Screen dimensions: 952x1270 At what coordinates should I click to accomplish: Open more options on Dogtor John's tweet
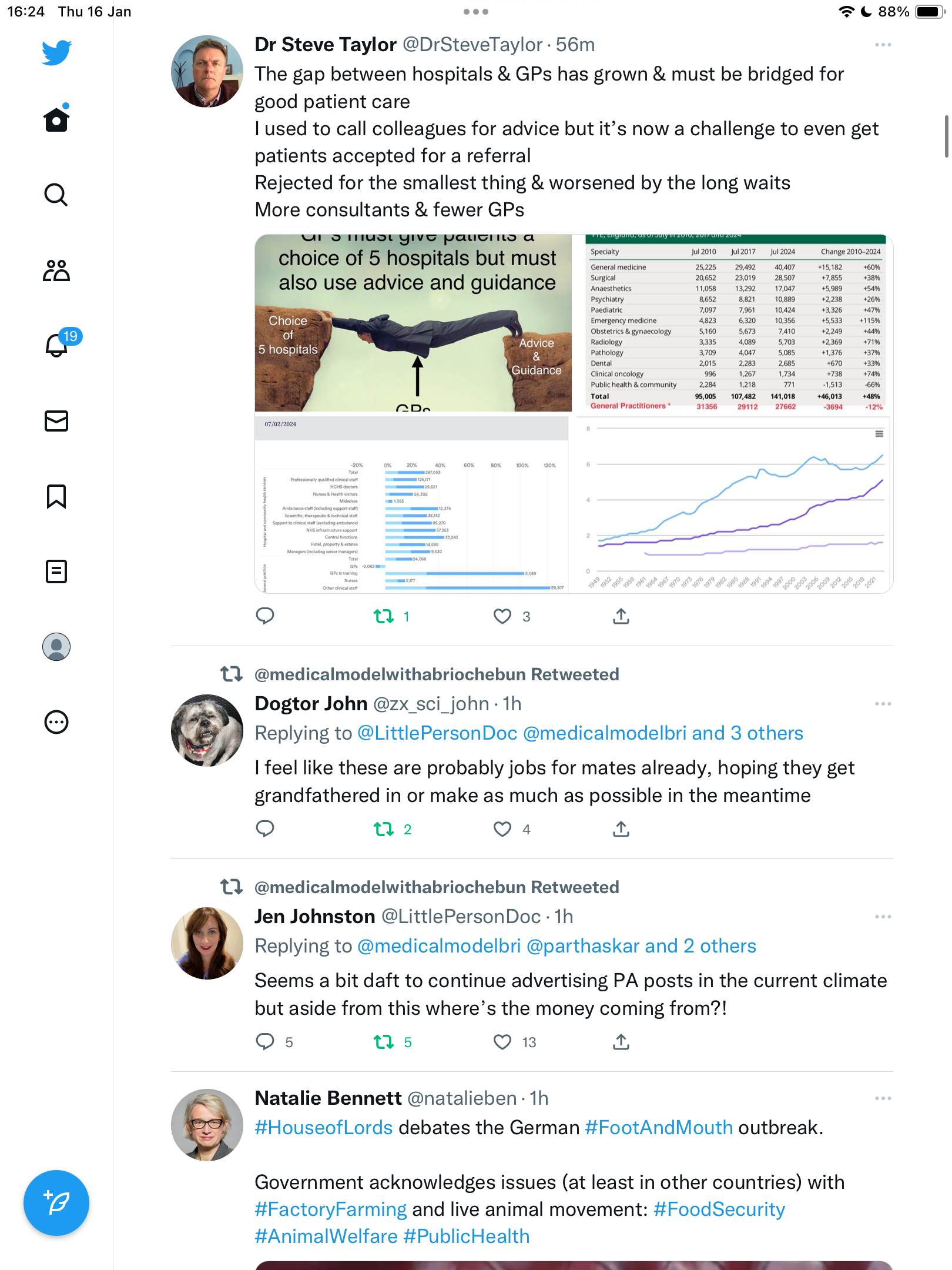pyautogui.click(x=883, y=704)
